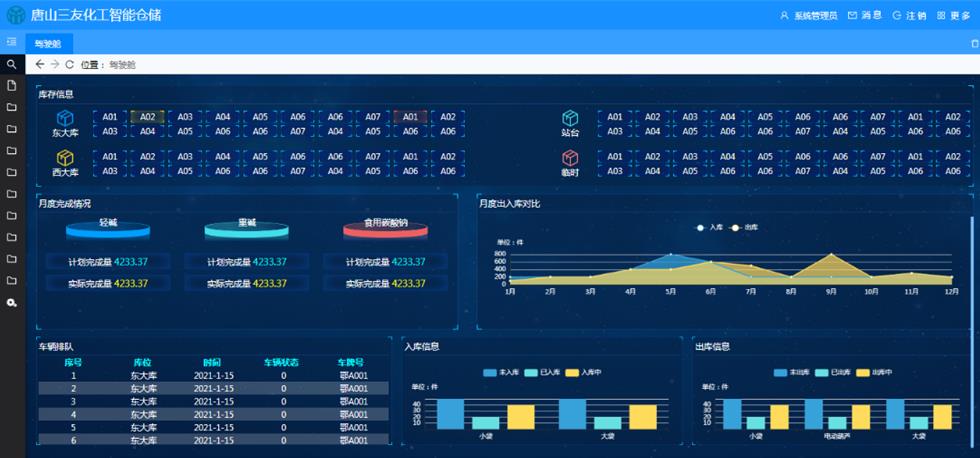The height and width of the screenshot is (458, 980).
Task: Select the yellow 西大库 warehouse cube icon
Action: point(65,158)
